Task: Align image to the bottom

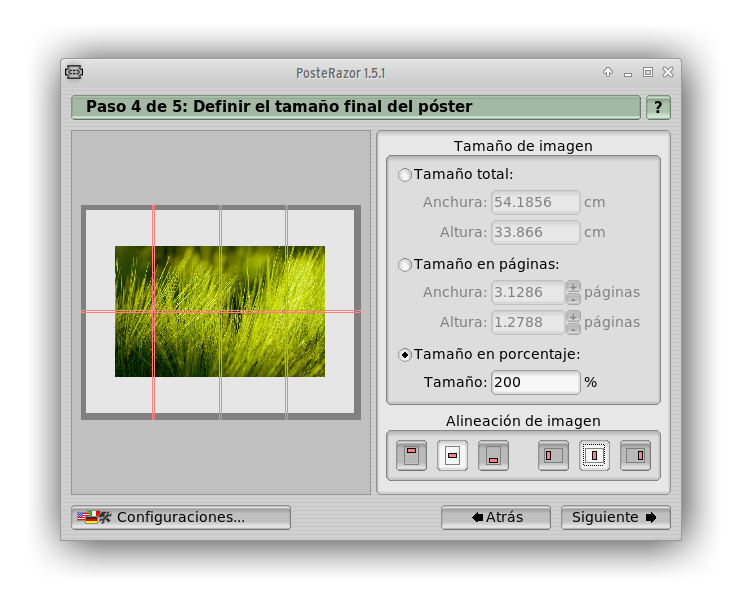Action: point(493,455)
